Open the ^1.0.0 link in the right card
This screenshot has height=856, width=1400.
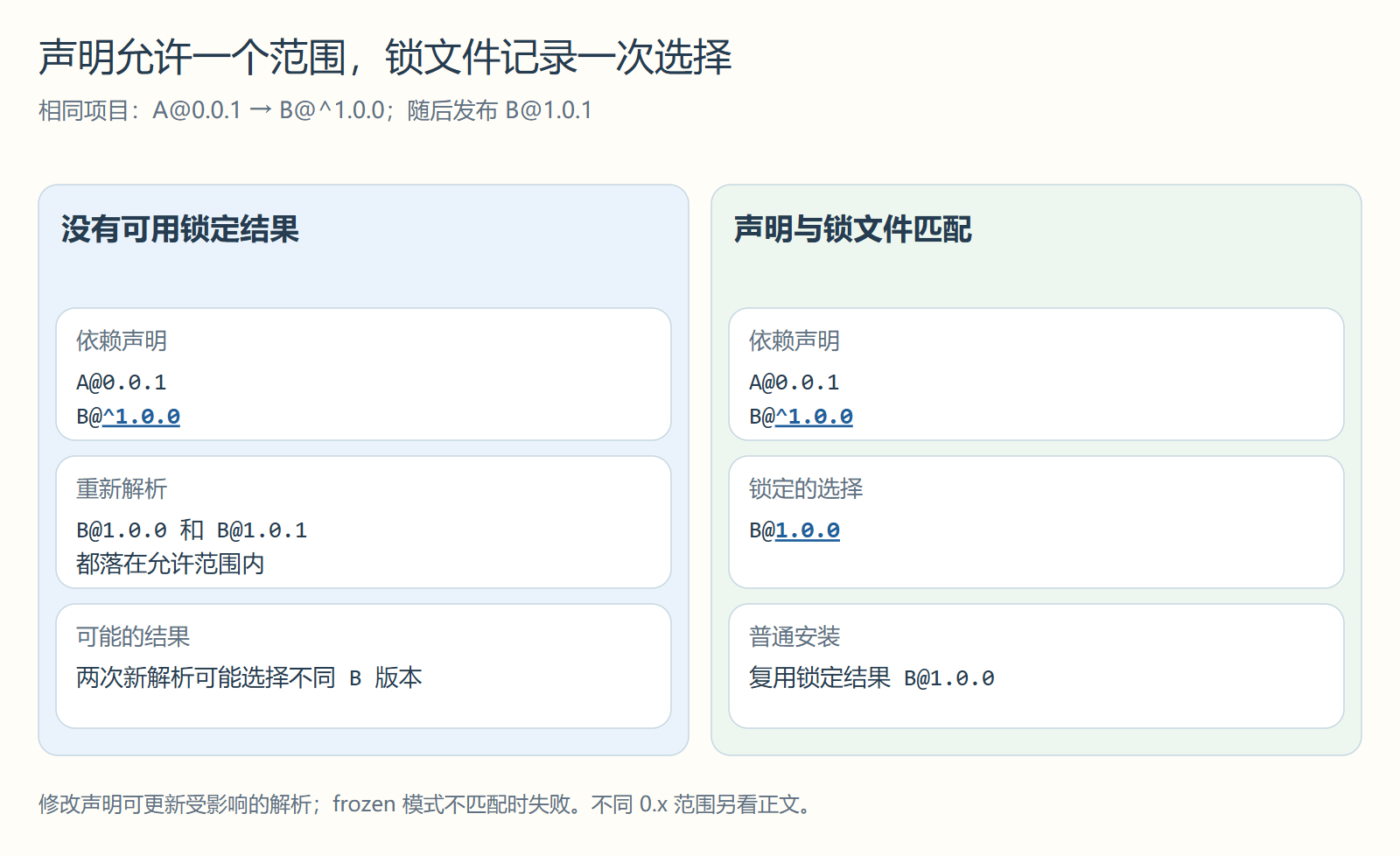814,417
